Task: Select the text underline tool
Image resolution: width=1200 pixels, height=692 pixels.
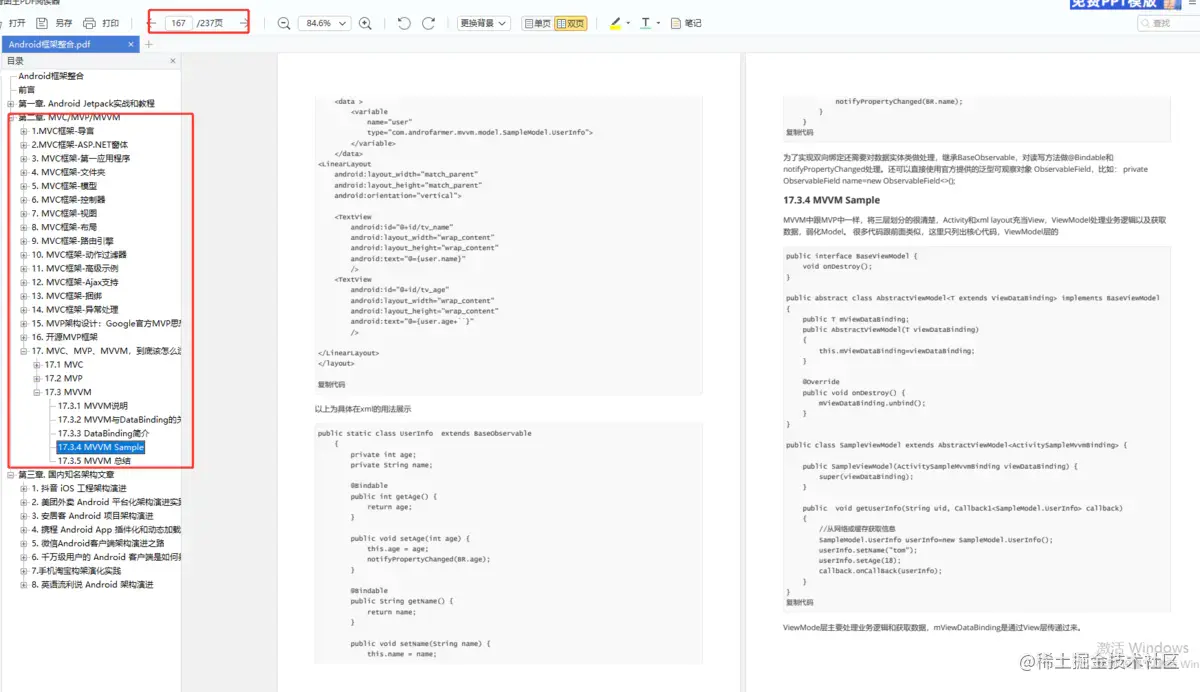Action: (x=646, y=23)
